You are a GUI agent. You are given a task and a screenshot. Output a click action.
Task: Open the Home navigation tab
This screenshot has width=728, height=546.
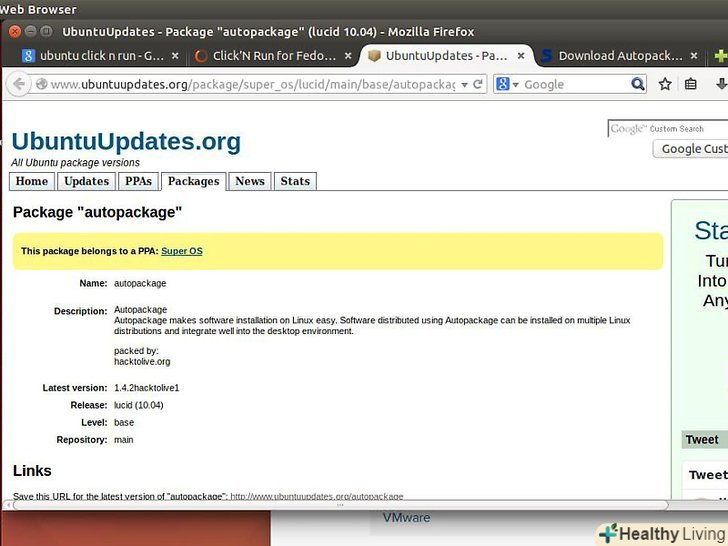32,181
